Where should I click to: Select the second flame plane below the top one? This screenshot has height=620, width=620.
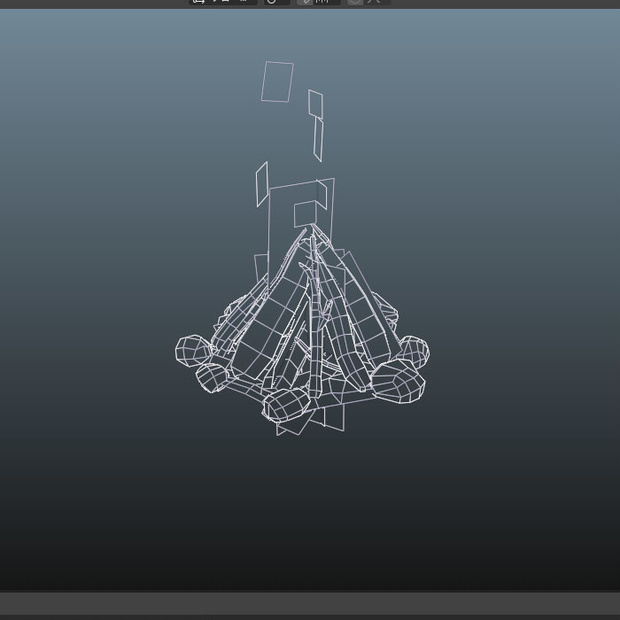316,104
